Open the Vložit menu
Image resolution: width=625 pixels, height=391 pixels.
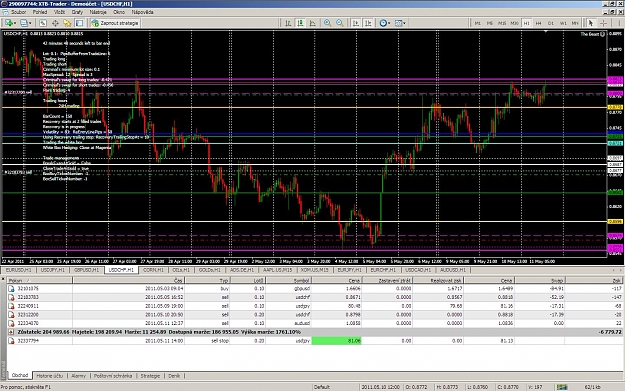pos(59,12)
